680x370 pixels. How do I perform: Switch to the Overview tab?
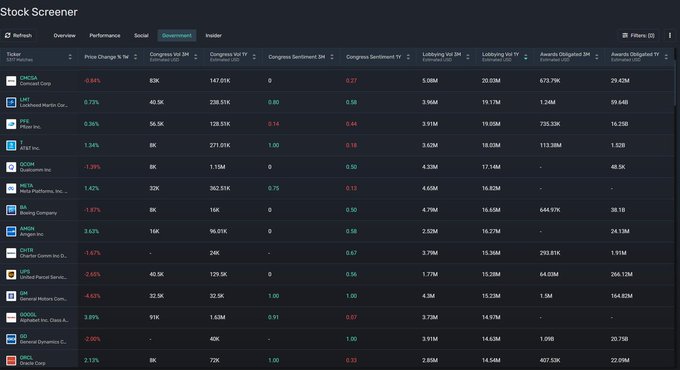pyautogui.click(x=64, y=36)
